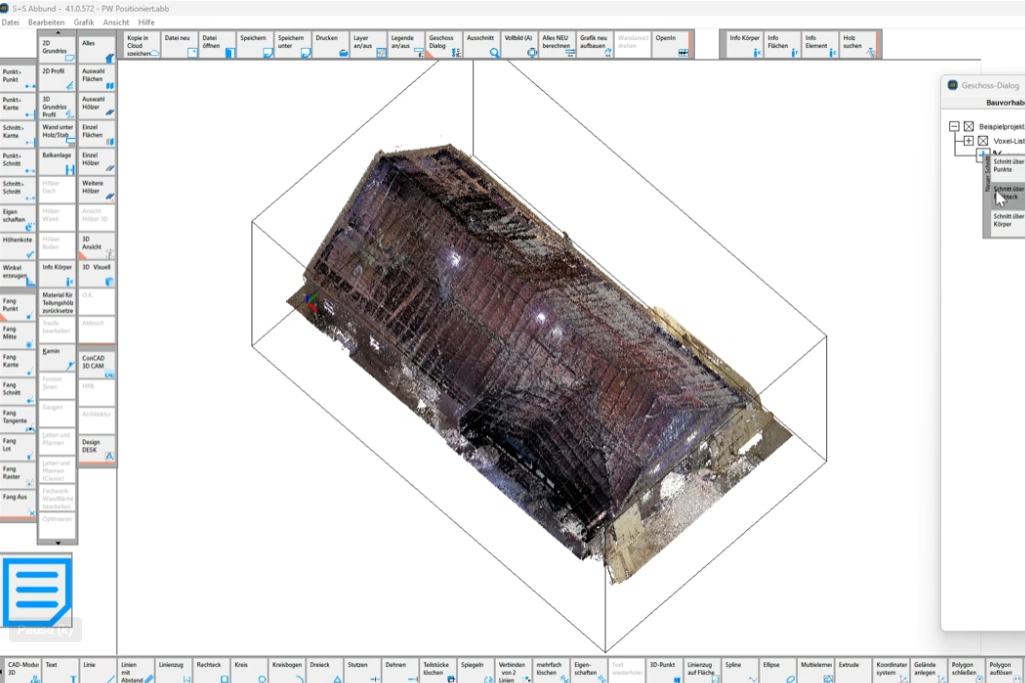Open the Ansicht menu
1025x683 pixels.
(116, 22)
